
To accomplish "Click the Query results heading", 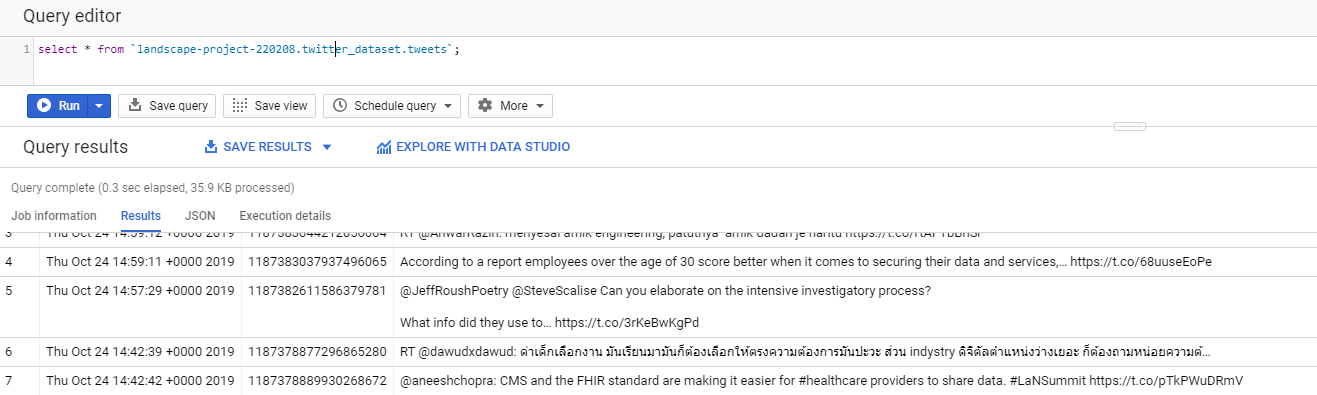I will point(76,147).
